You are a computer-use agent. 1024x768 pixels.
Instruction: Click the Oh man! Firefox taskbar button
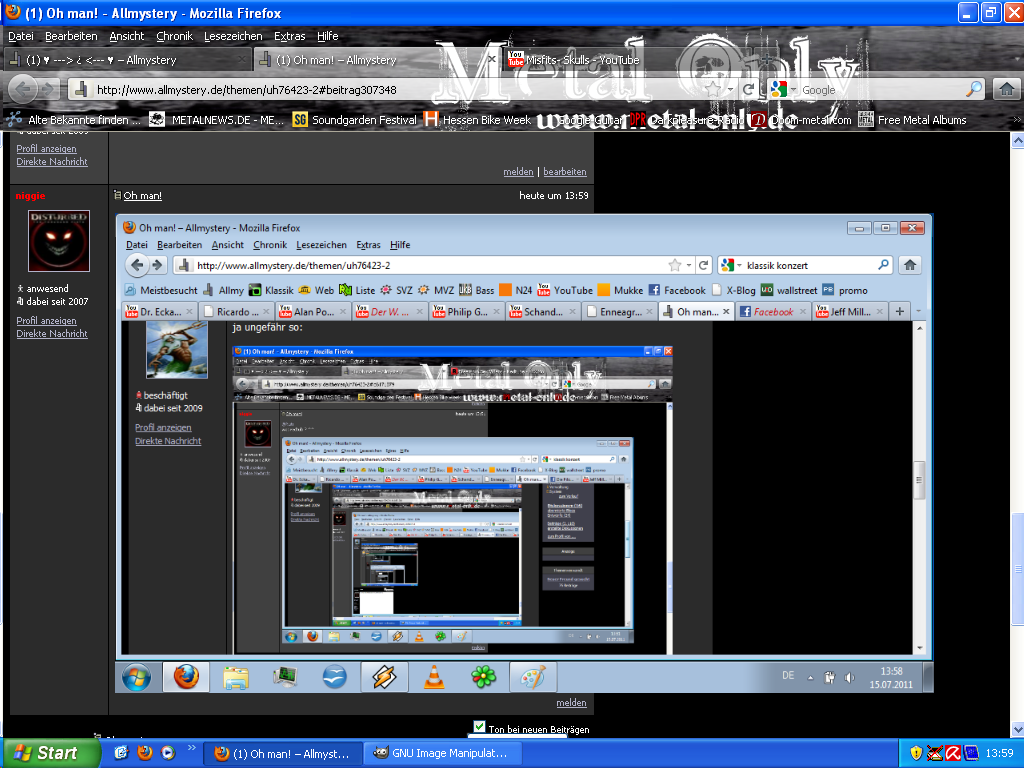tap(283, 753)
